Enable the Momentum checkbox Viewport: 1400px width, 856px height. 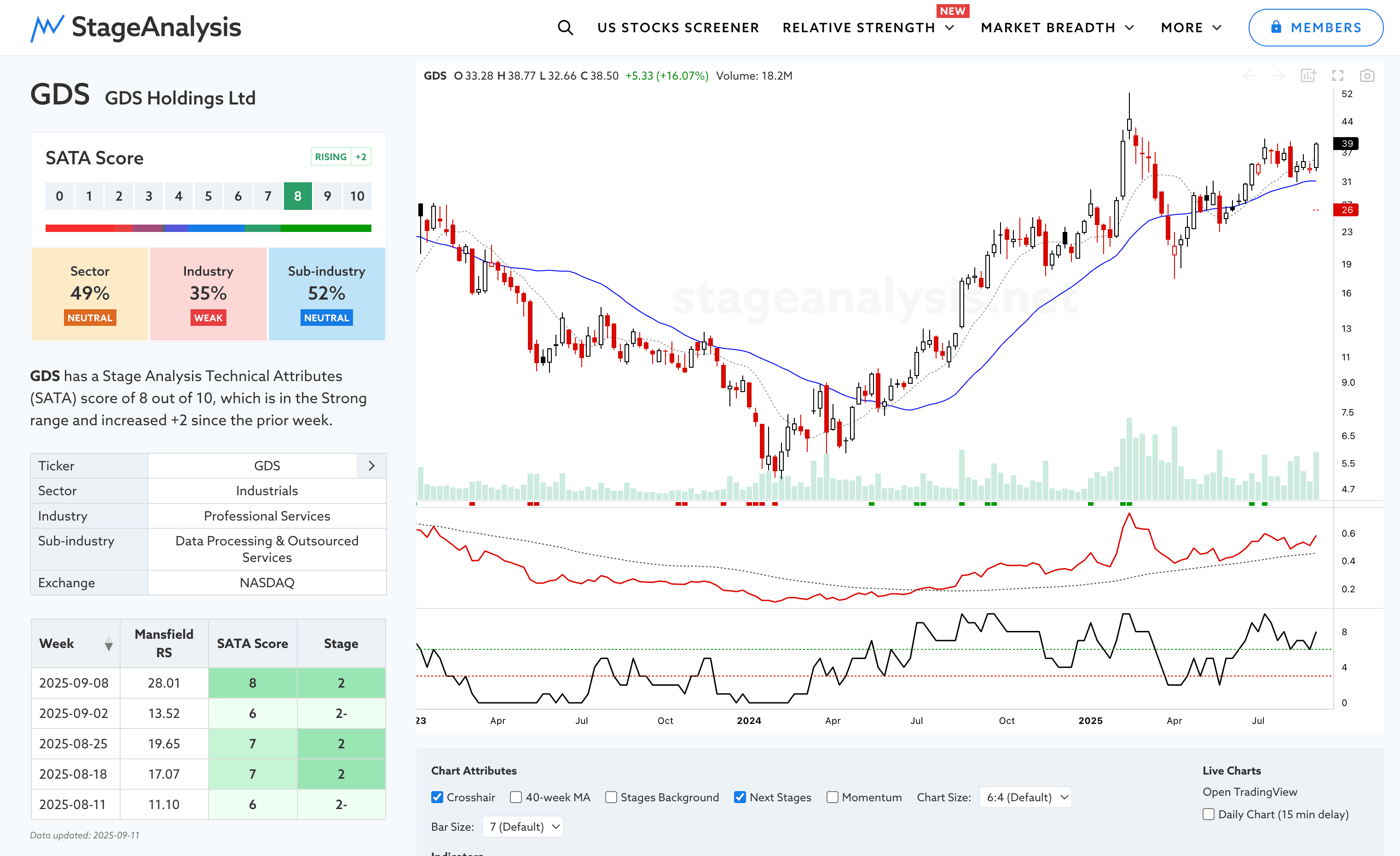click(x=833, y=798)
